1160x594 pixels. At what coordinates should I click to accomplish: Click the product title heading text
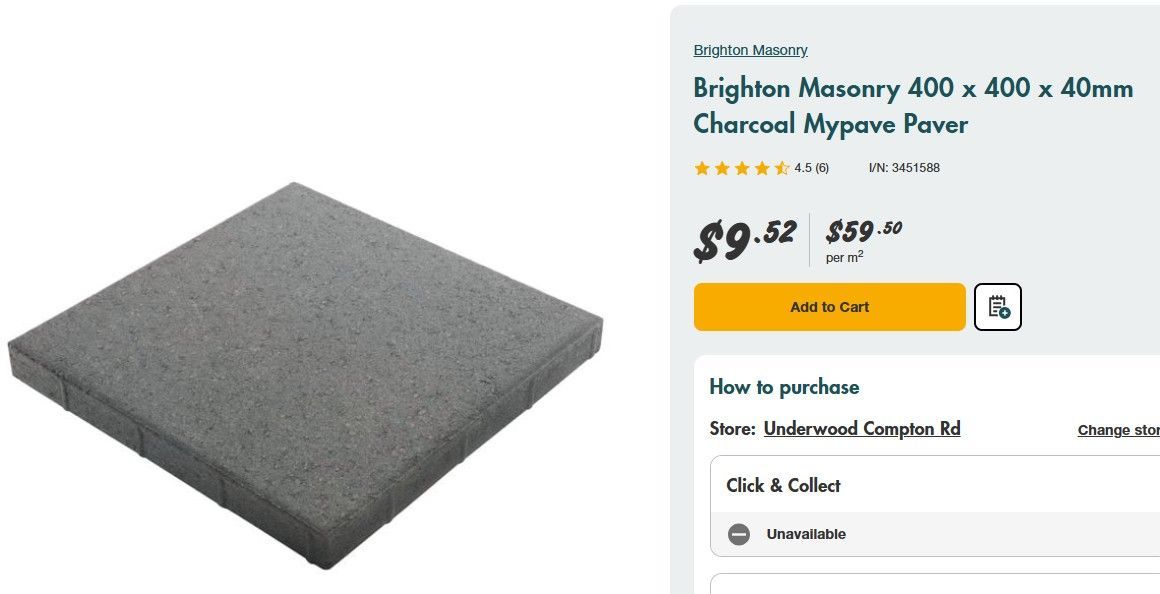point(912,106)
